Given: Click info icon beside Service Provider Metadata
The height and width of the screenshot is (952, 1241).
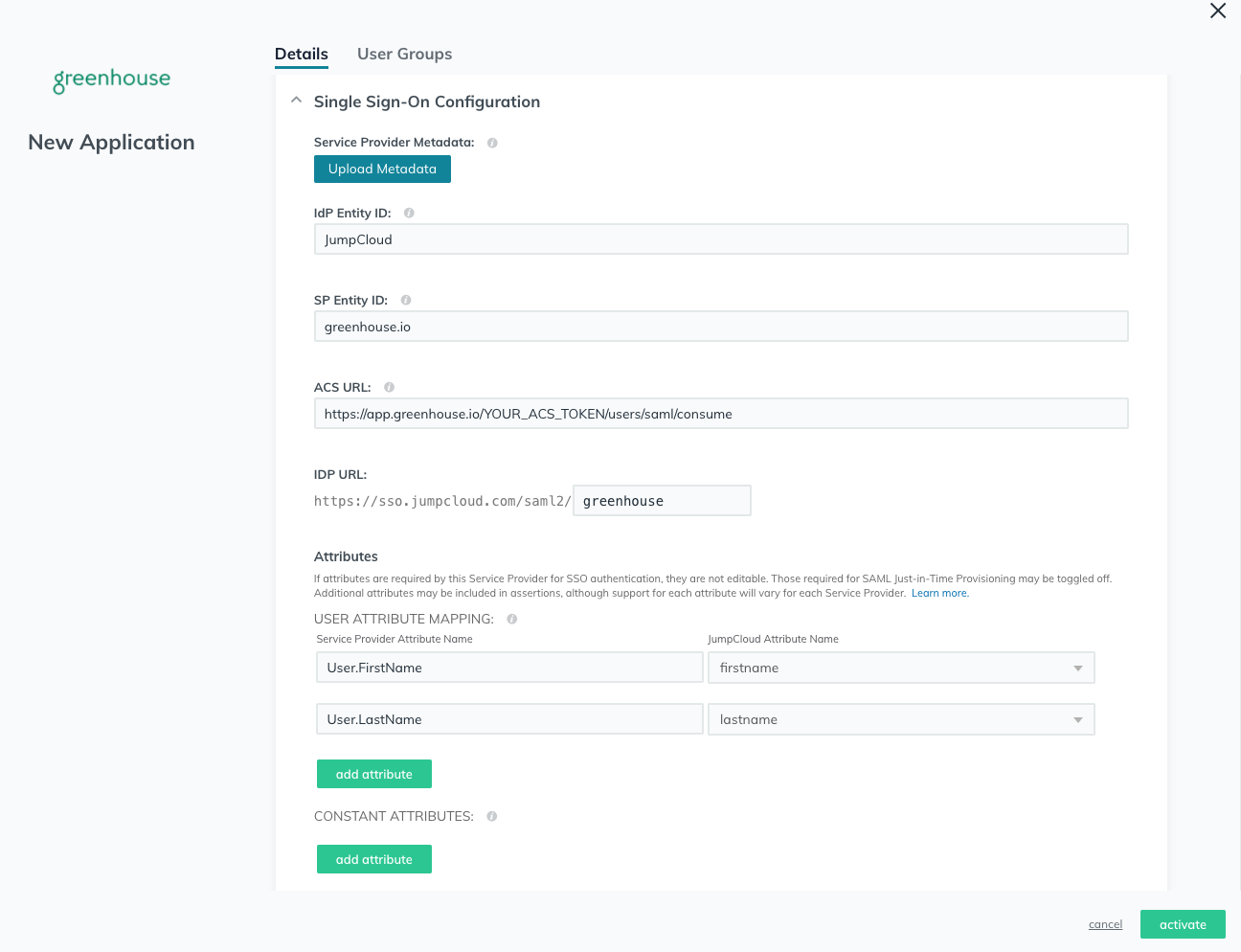Looking at the screenshot, I should point(492,143).
